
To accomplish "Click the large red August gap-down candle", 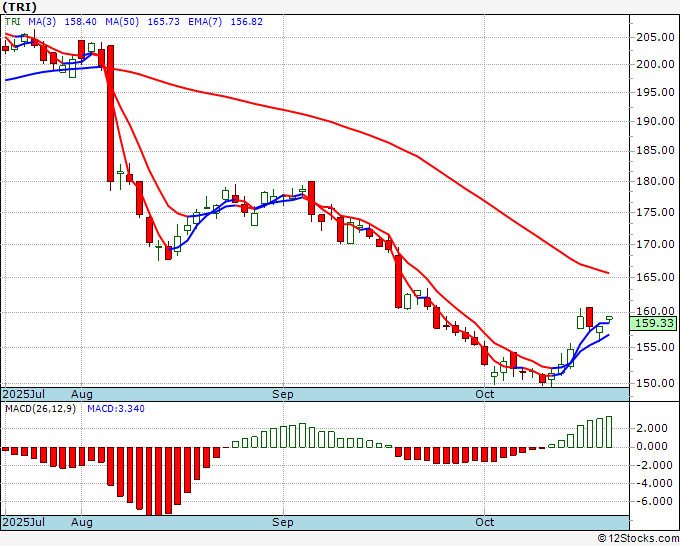I will (111, 113).
